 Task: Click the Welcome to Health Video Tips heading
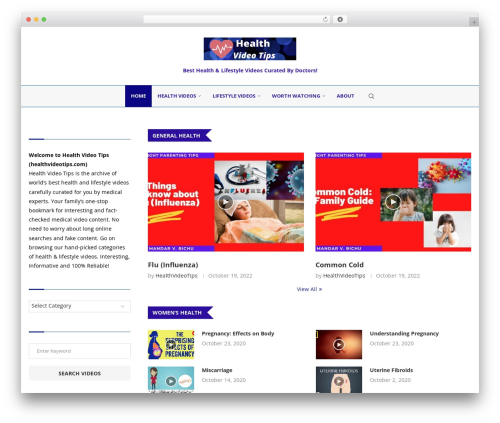point(69,160)
